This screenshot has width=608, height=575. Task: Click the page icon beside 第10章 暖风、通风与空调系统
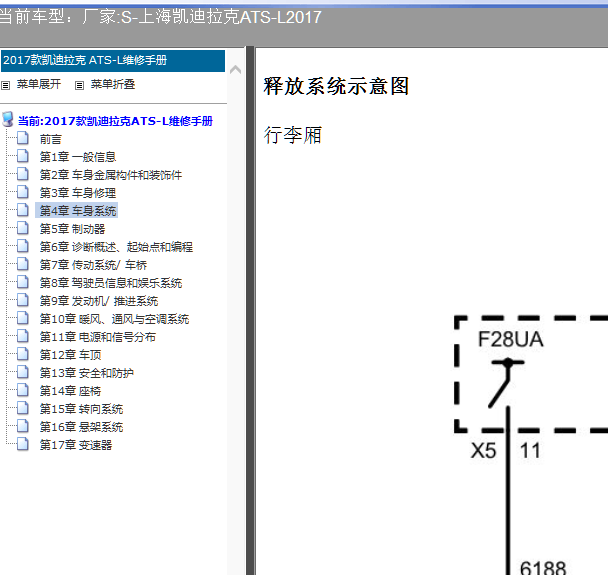(x=23, y=318)
